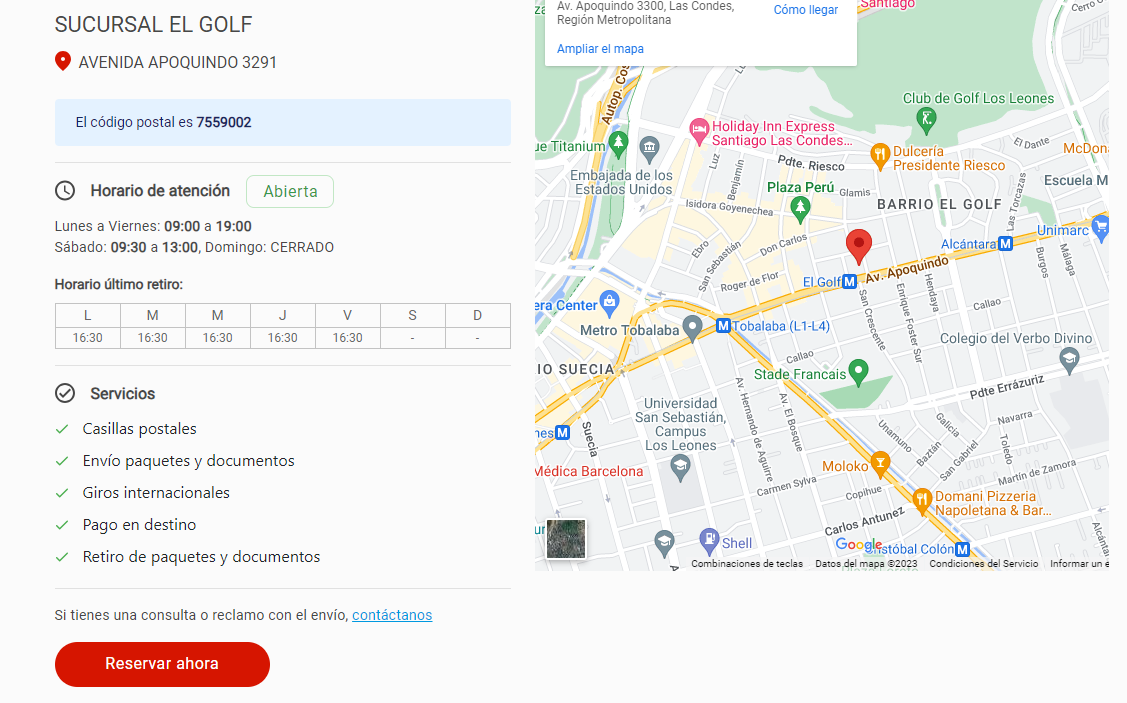The height and width of the screenshot is (703, 1127).
Task: Click the Shell gas station marker
Action: click(x=709, y=541)
